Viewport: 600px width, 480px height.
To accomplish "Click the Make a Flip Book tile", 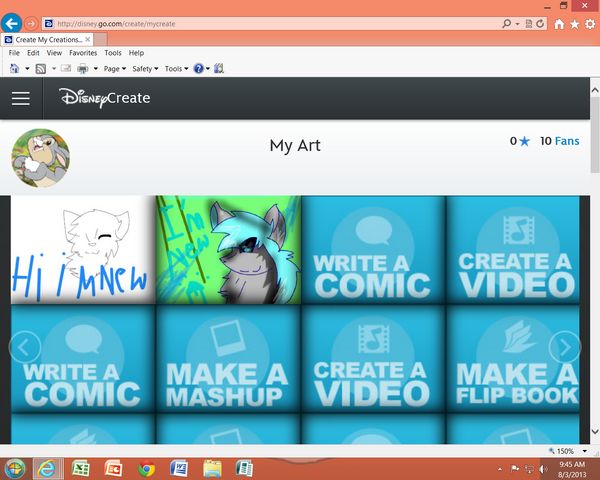I will click(x=513, y=359).
